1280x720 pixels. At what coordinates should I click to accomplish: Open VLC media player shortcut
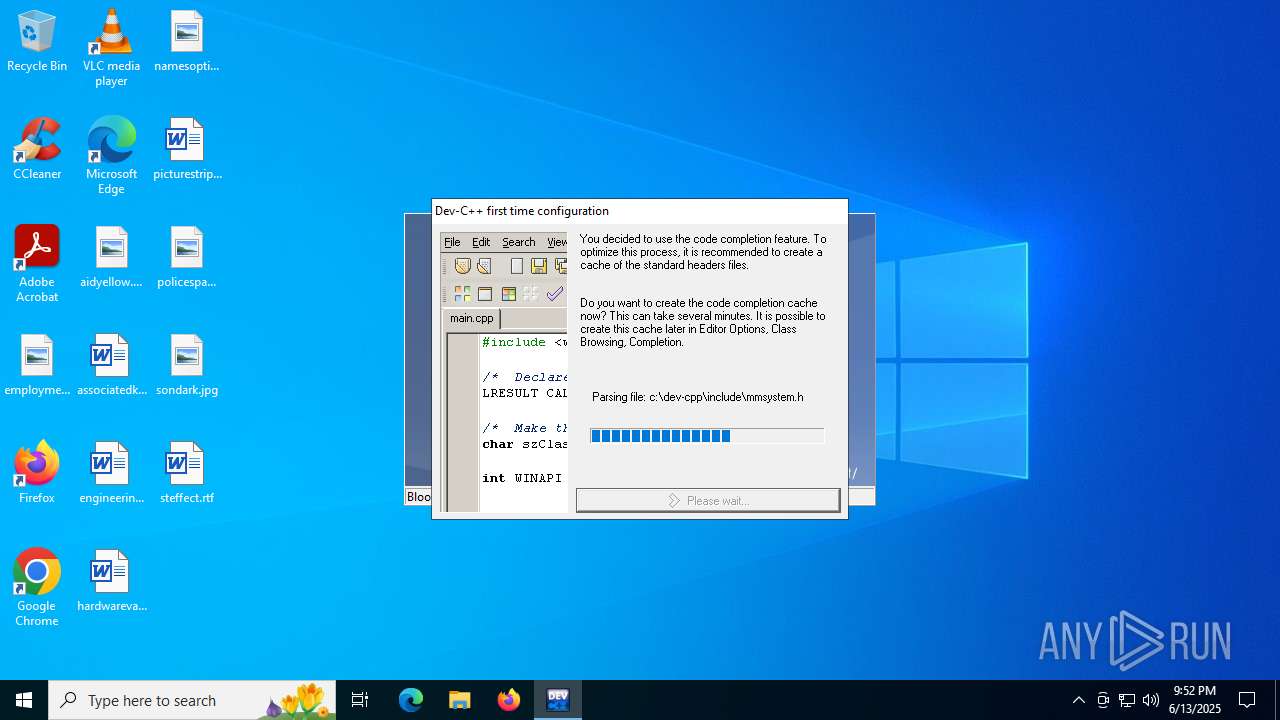tap(111, 48)
